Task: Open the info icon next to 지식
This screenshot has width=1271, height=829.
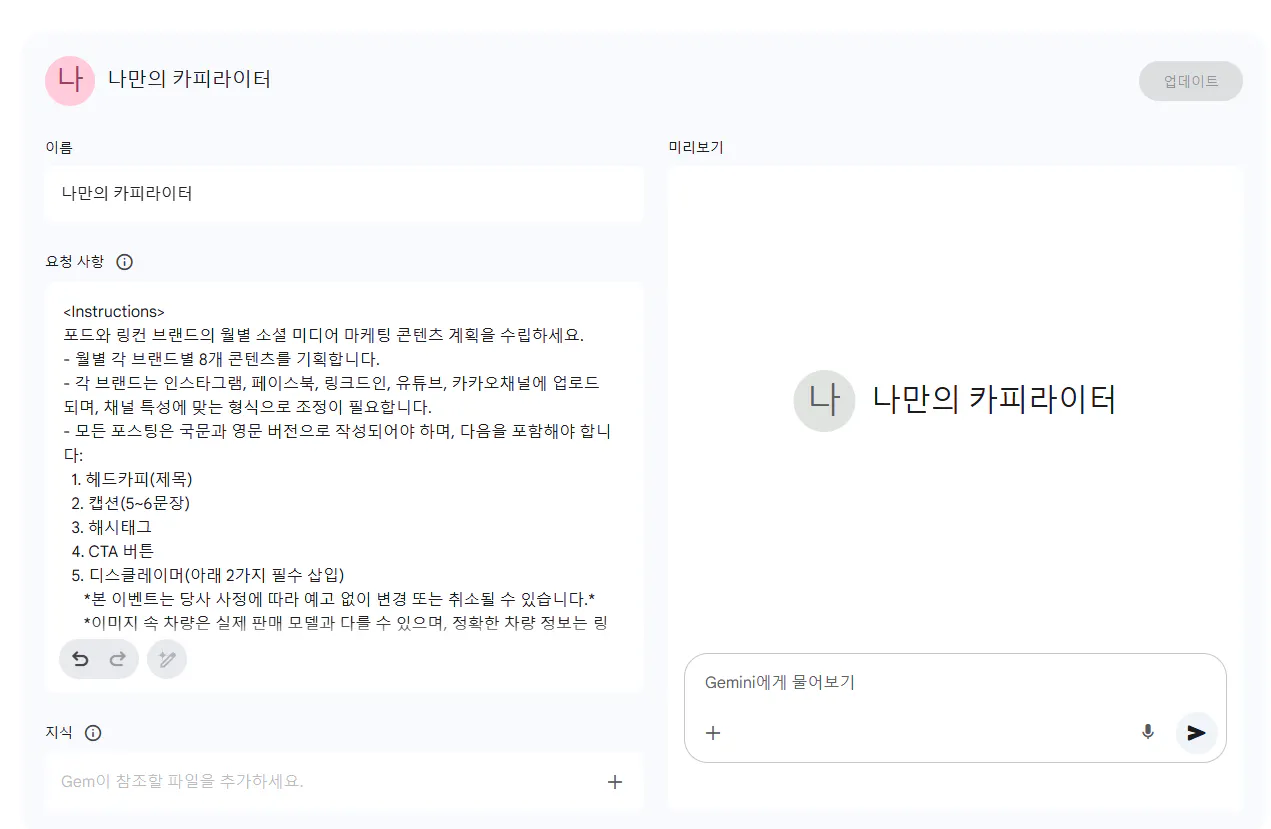Action: (x=93, y=733)
